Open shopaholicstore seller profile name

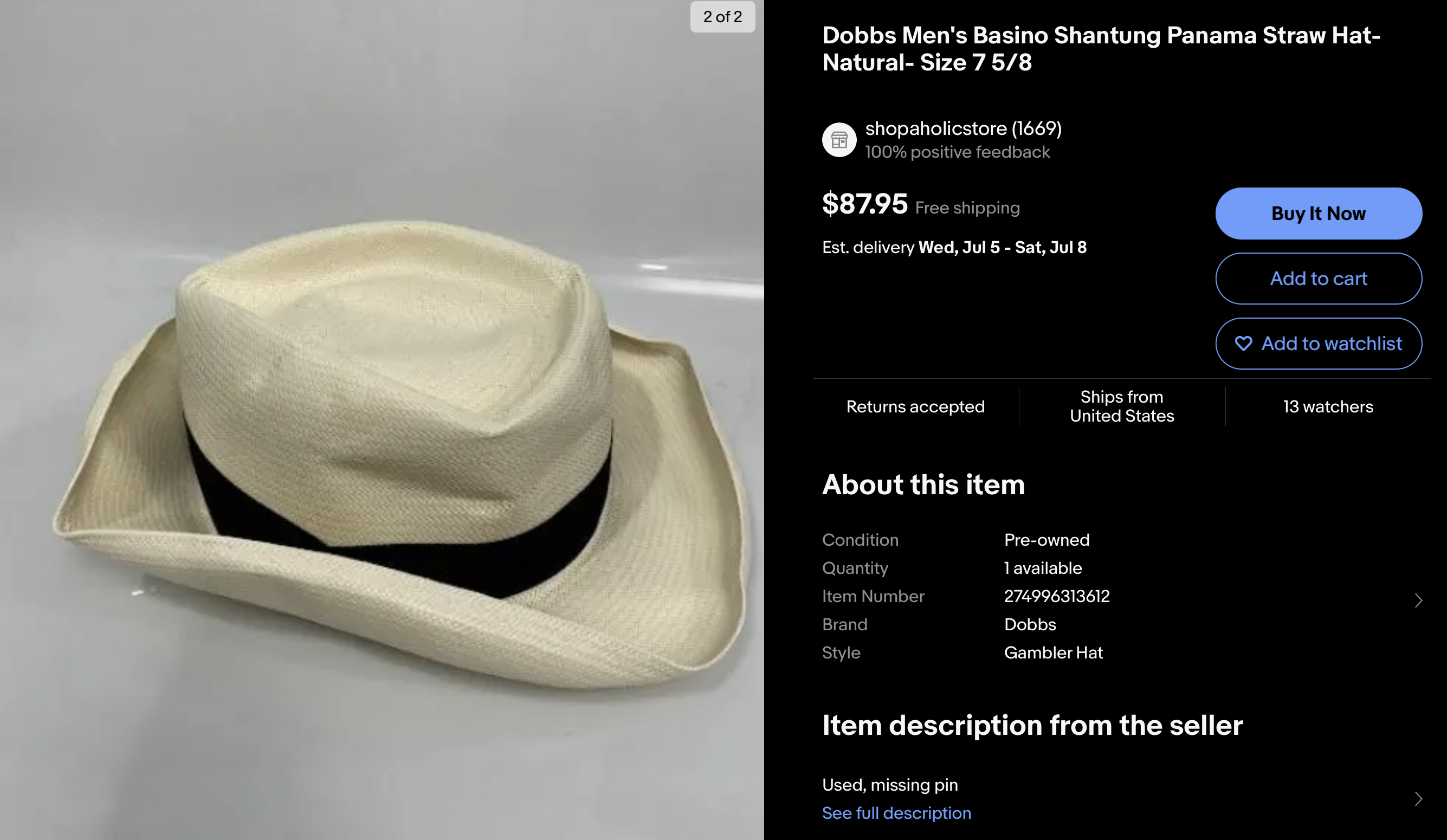964,128
